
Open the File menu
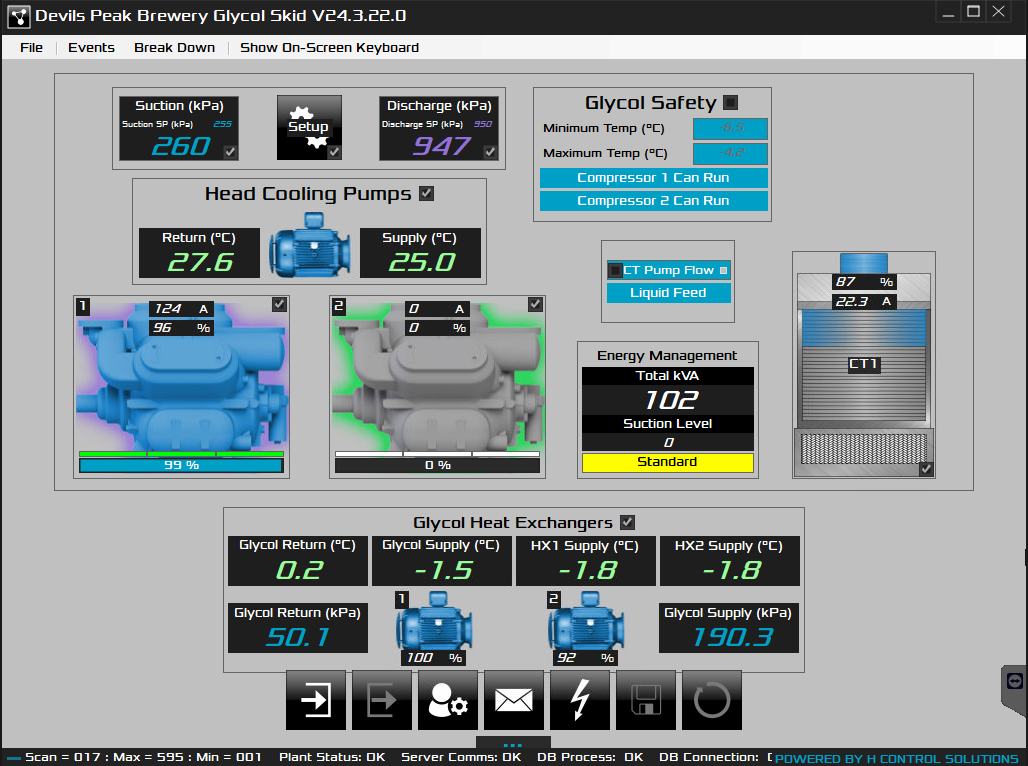[x=31, y=47]
